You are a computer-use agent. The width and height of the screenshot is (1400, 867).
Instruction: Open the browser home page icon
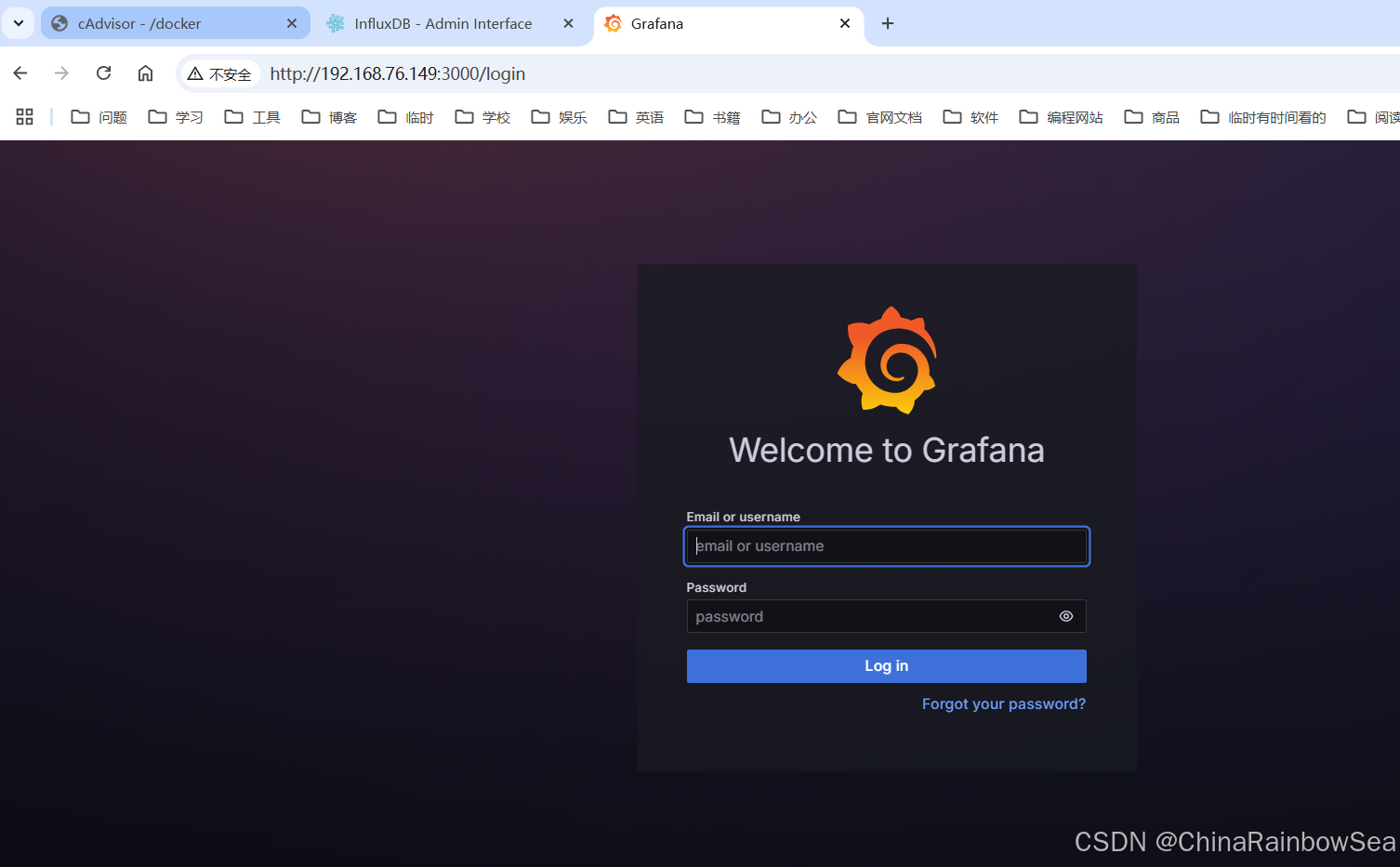[145, 73]
